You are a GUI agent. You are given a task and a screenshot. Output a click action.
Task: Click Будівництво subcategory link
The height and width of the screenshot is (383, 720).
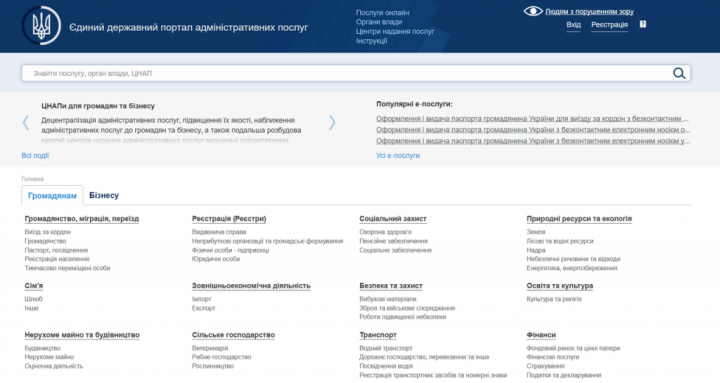tap(42, 348)
